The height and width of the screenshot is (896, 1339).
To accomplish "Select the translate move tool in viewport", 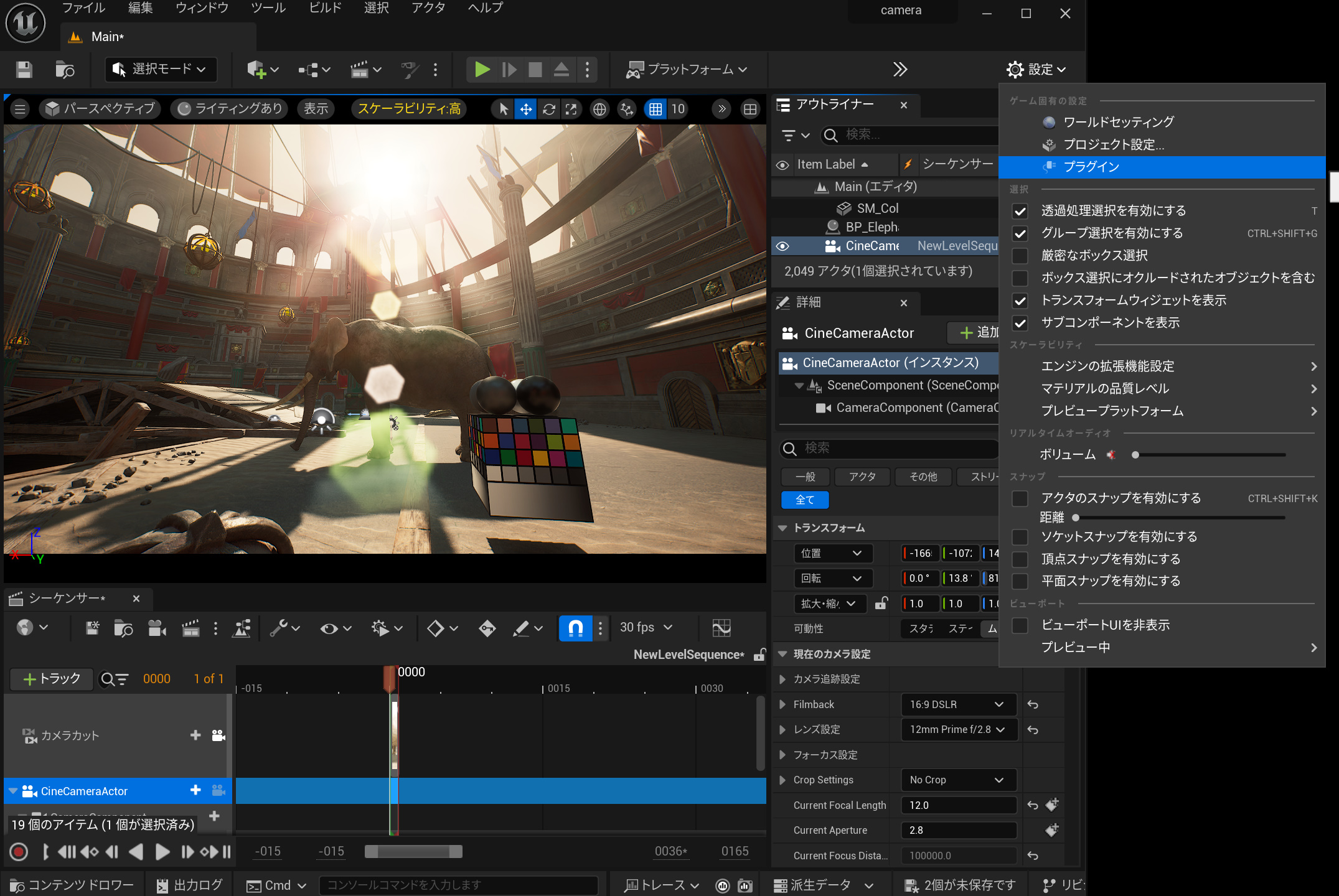I will [526, 110].
